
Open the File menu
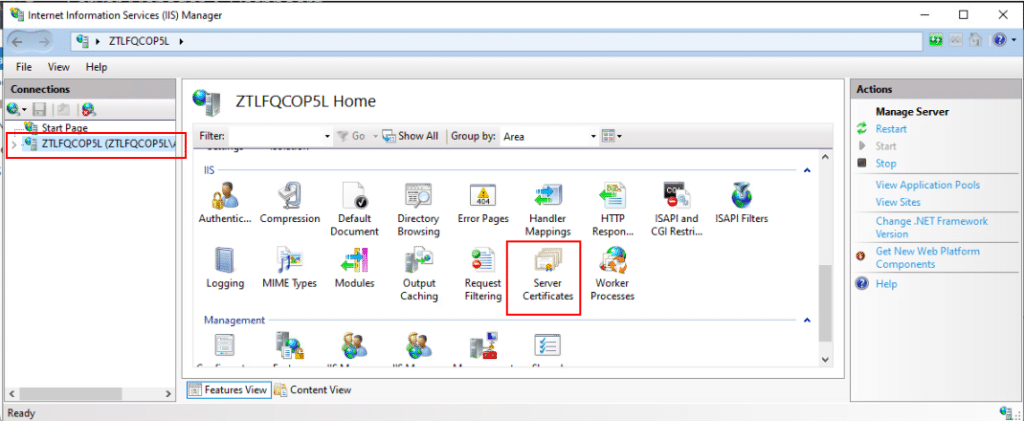coord(24,67)
